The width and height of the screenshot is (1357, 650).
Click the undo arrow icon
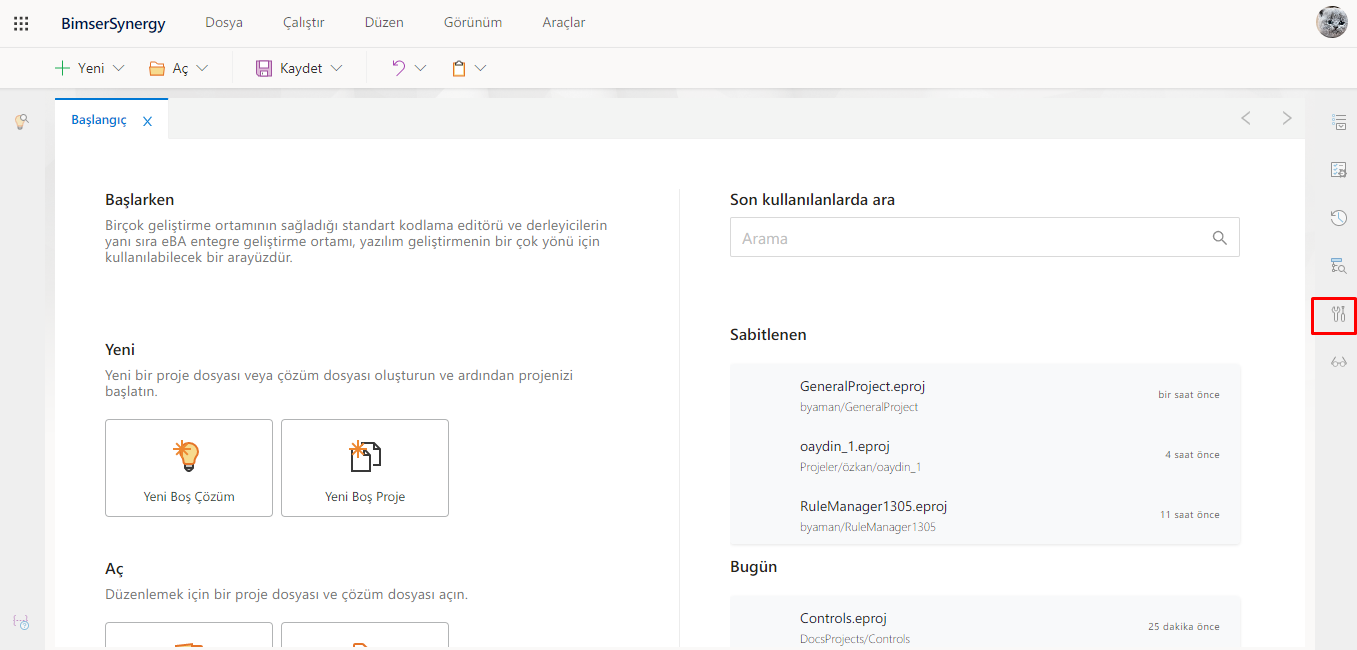398,68
